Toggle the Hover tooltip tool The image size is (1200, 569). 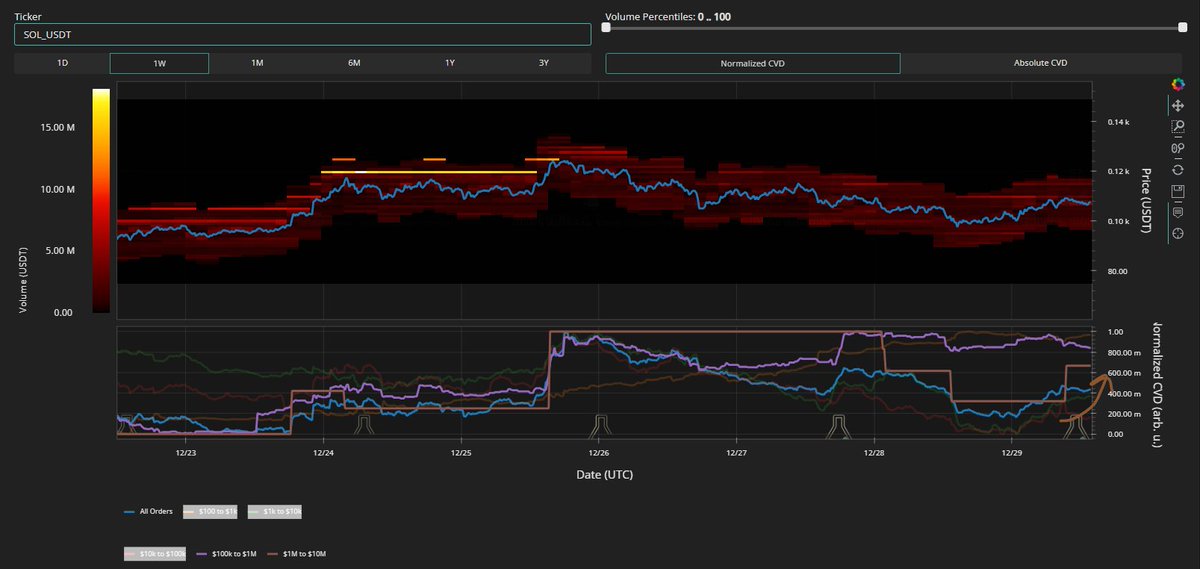(1177, 212)
